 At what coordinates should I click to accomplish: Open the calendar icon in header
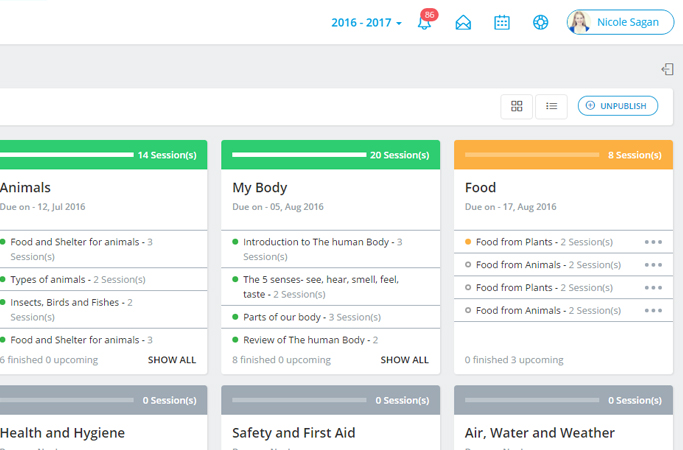(502, 22)
